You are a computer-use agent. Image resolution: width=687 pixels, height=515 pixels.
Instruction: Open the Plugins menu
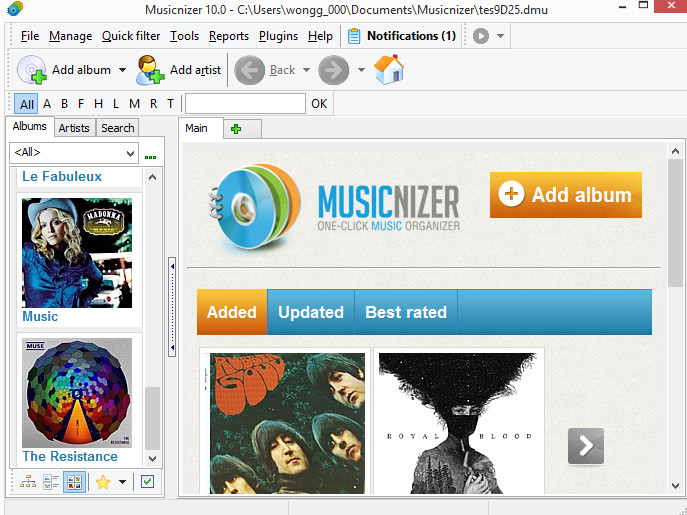[278, 36]
